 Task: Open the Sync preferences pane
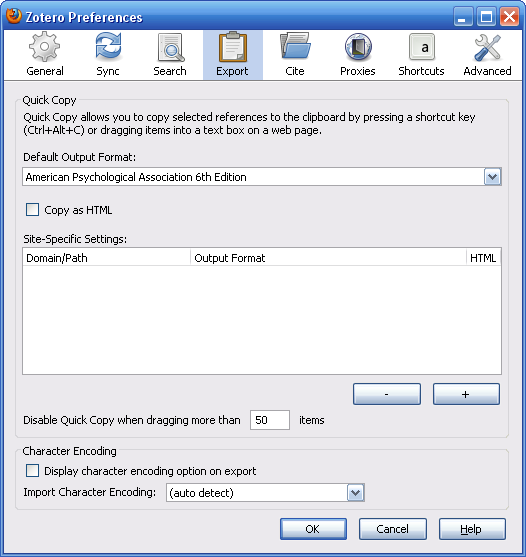pyautogui.click(x=108, y=55)
